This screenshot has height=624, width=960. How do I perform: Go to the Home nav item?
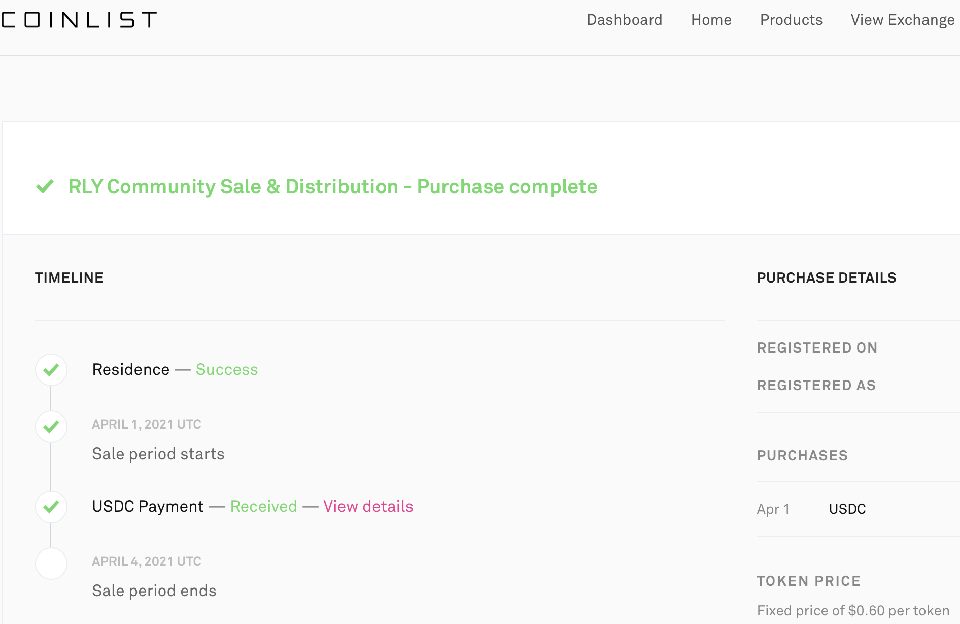(711, 20)
